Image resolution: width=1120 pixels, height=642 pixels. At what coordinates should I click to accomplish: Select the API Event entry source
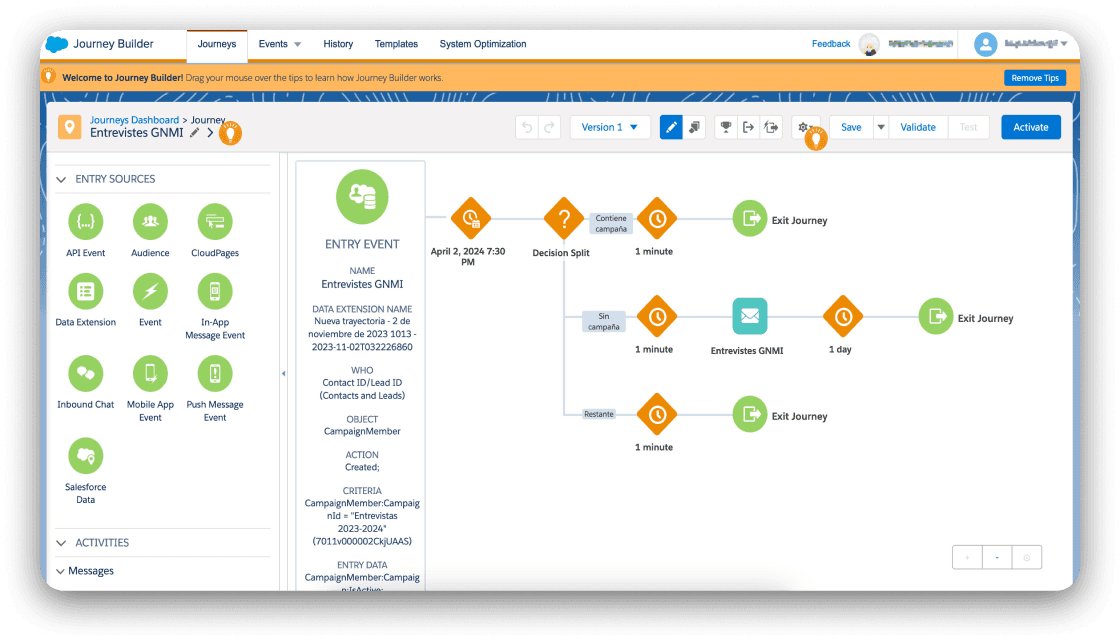coord(86,221)
